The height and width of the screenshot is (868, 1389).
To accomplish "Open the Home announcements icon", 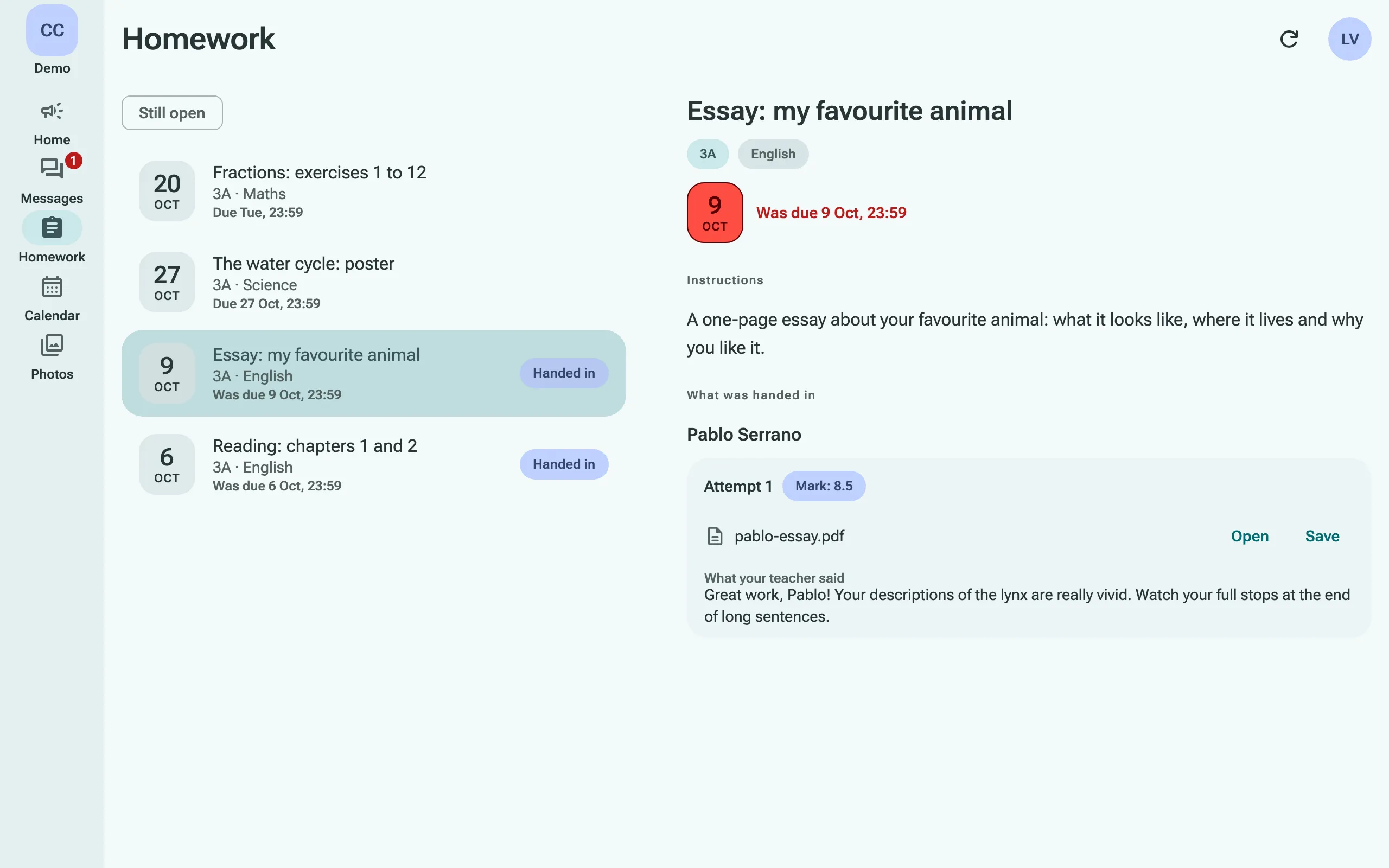I will coord(52,111).
